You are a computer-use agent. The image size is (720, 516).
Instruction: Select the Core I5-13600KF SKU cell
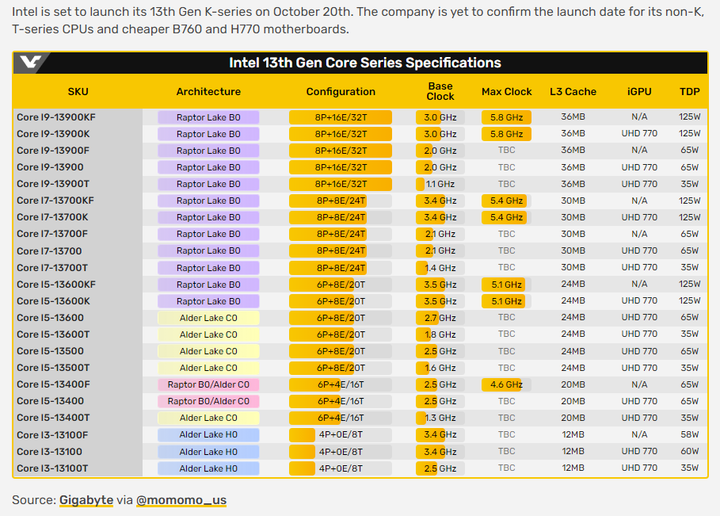[78, 284]
